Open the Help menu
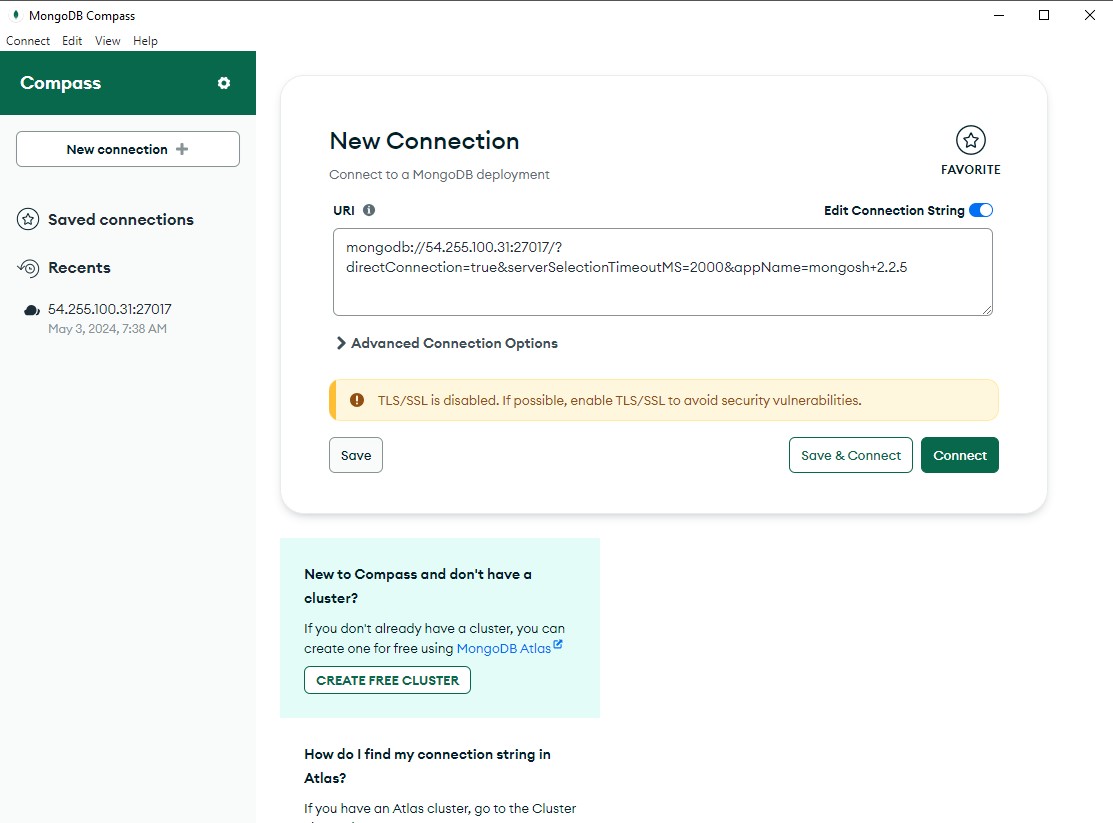 tap(145, 41)
